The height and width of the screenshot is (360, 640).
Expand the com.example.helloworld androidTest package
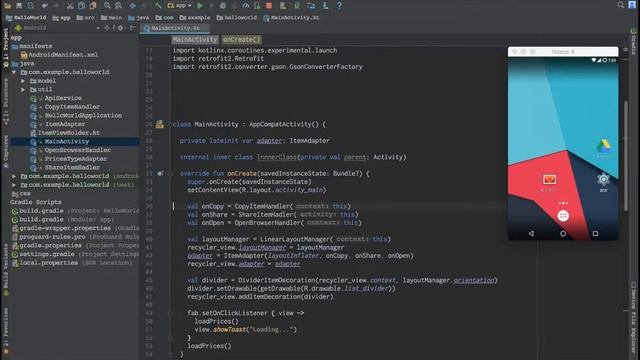click(x=14, y=176)
